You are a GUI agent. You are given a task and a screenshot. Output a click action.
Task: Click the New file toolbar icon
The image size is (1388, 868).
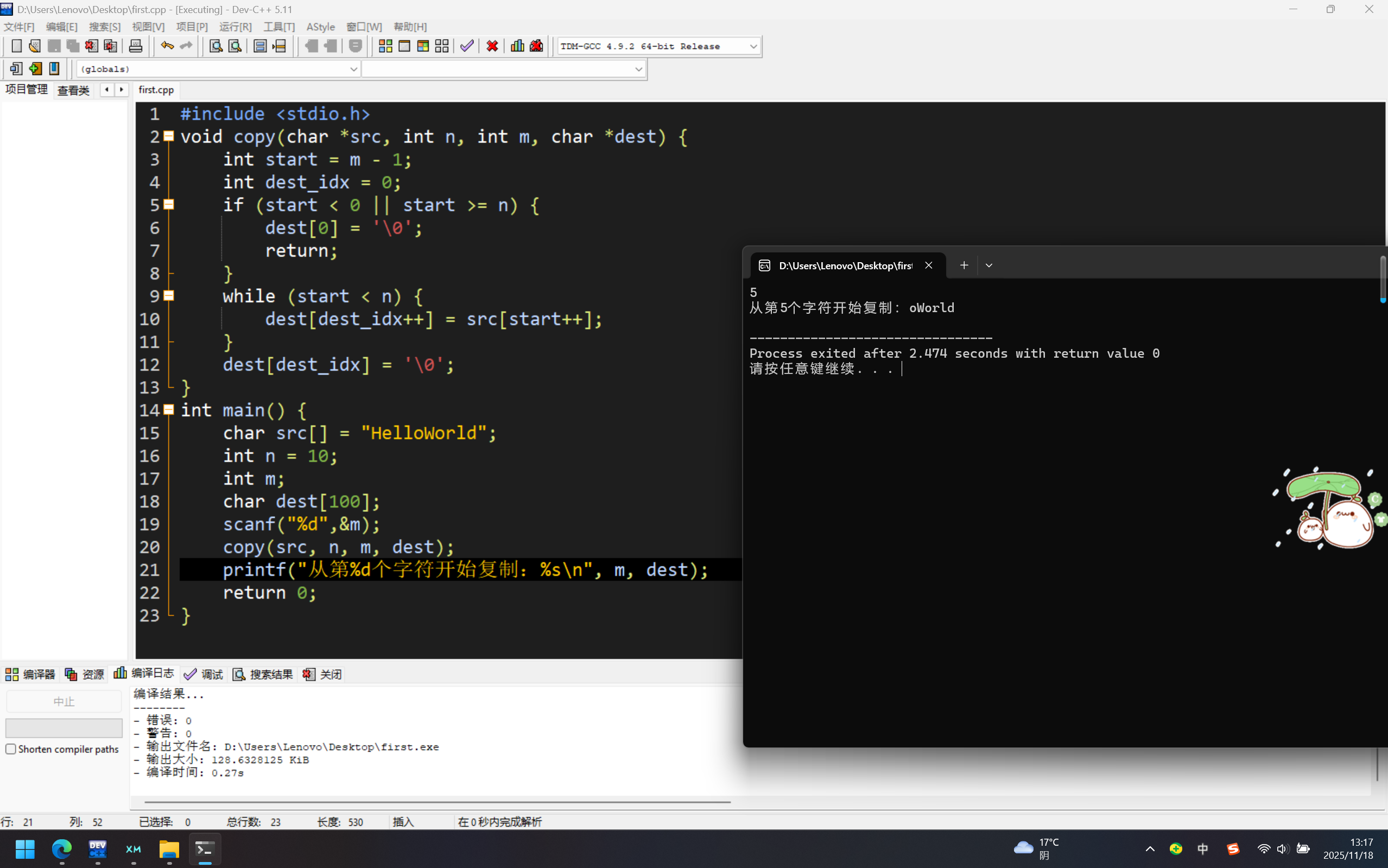(x=17, y=46)
